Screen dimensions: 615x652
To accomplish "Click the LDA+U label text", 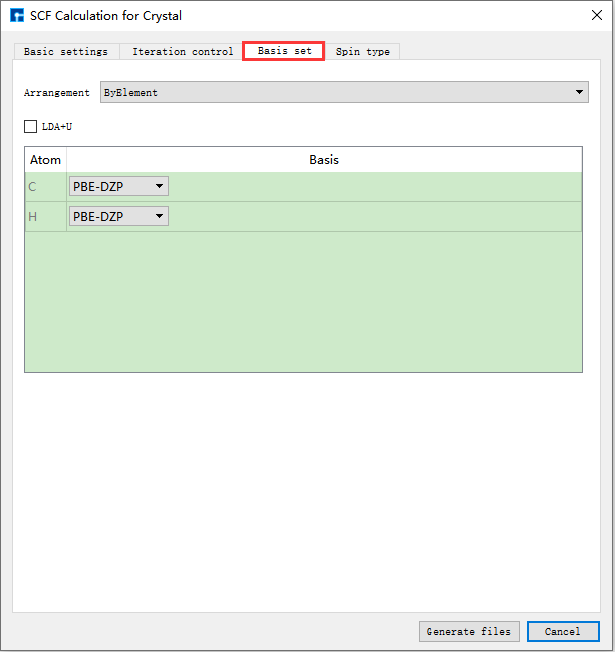I will (57, 127).
